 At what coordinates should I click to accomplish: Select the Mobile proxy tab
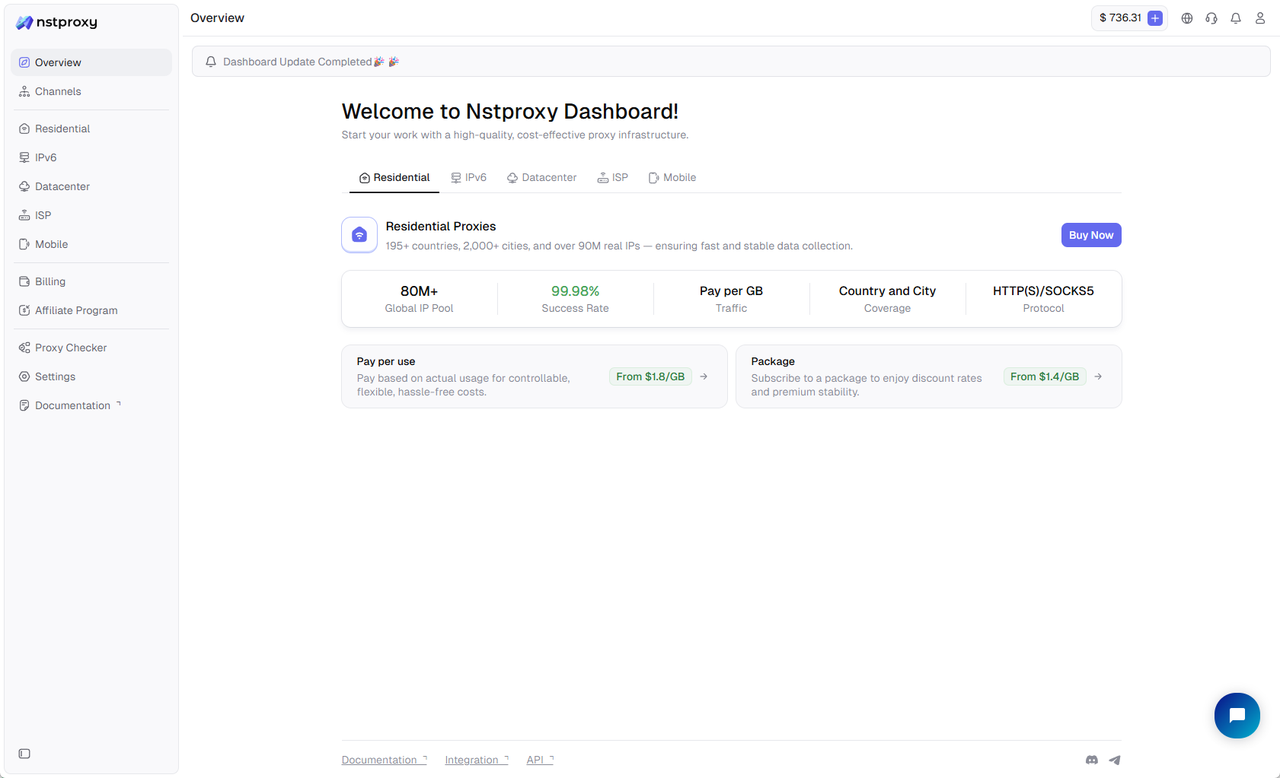[671, 178]
